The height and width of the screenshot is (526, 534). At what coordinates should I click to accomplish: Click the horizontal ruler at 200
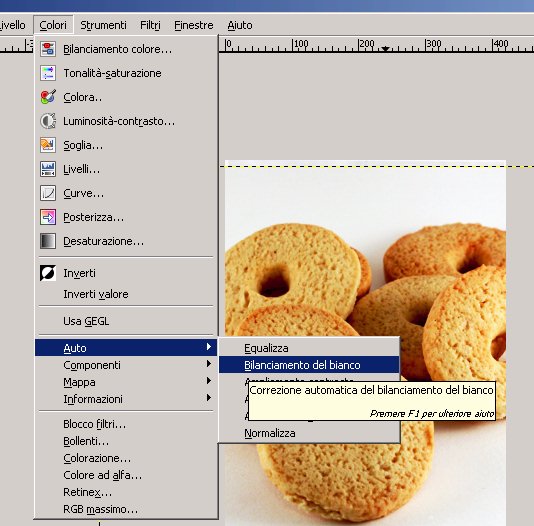(366, 45)
